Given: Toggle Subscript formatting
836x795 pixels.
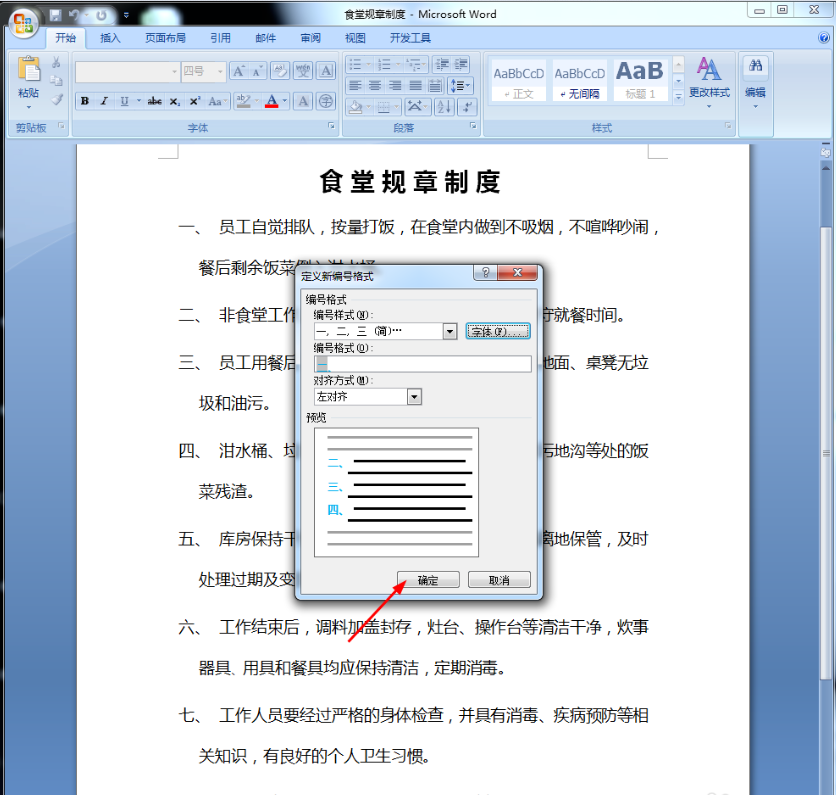Looking at the screenshot, I should pos(174,101).
